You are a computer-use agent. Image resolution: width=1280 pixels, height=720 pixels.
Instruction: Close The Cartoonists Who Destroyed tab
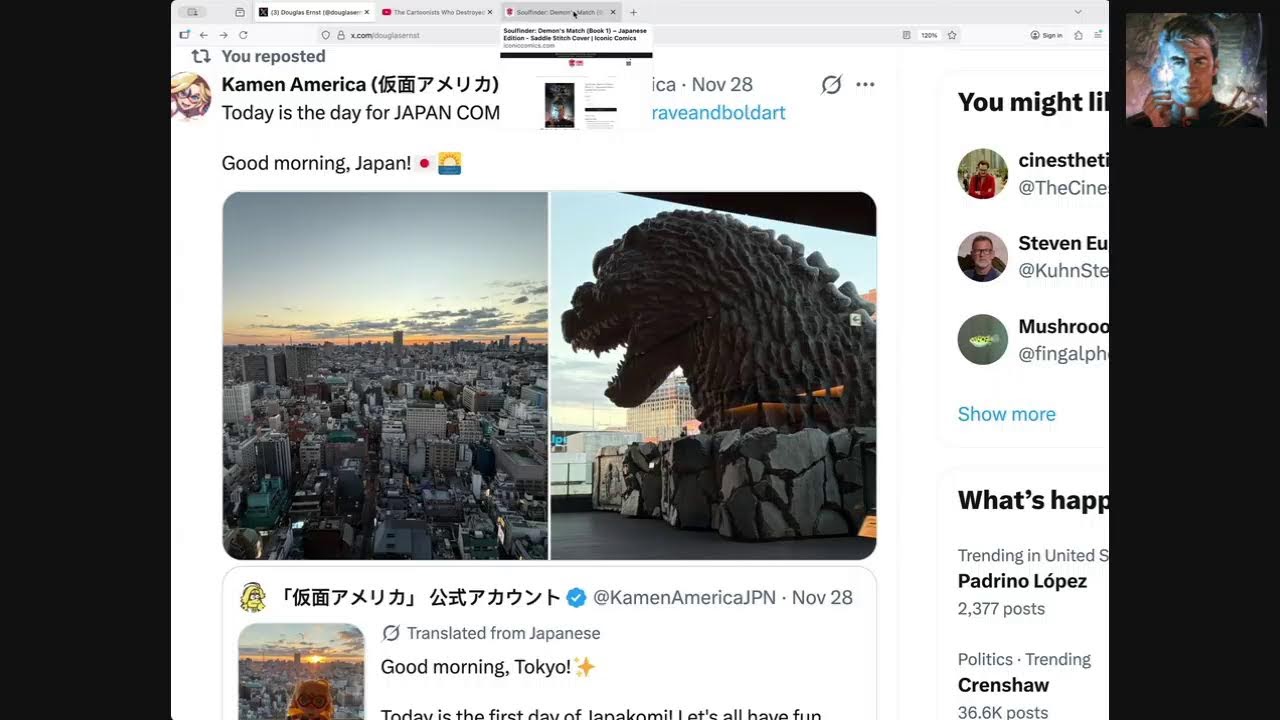491,12
